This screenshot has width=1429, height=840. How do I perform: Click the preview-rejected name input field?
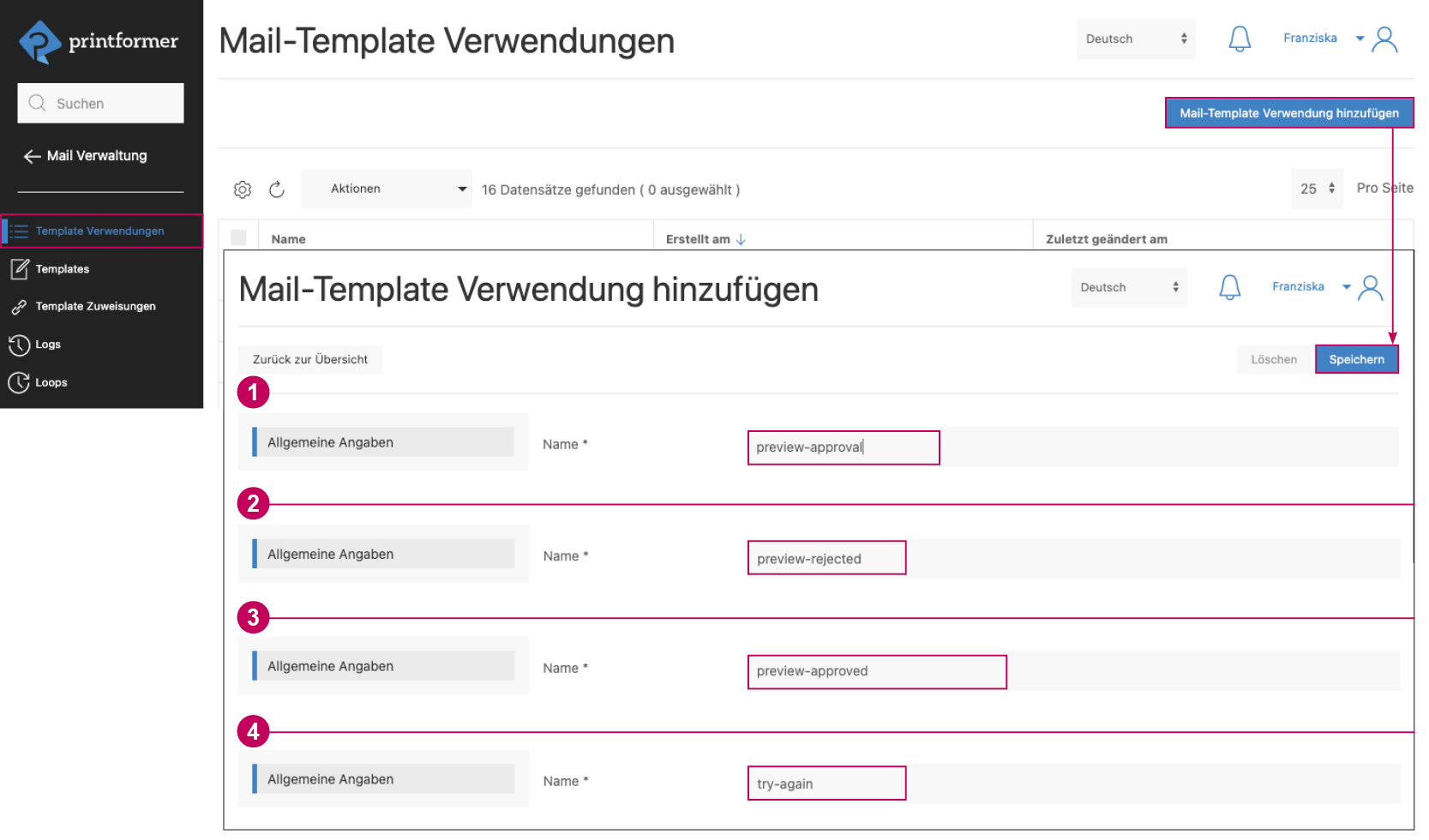click(x=826, y=557)
